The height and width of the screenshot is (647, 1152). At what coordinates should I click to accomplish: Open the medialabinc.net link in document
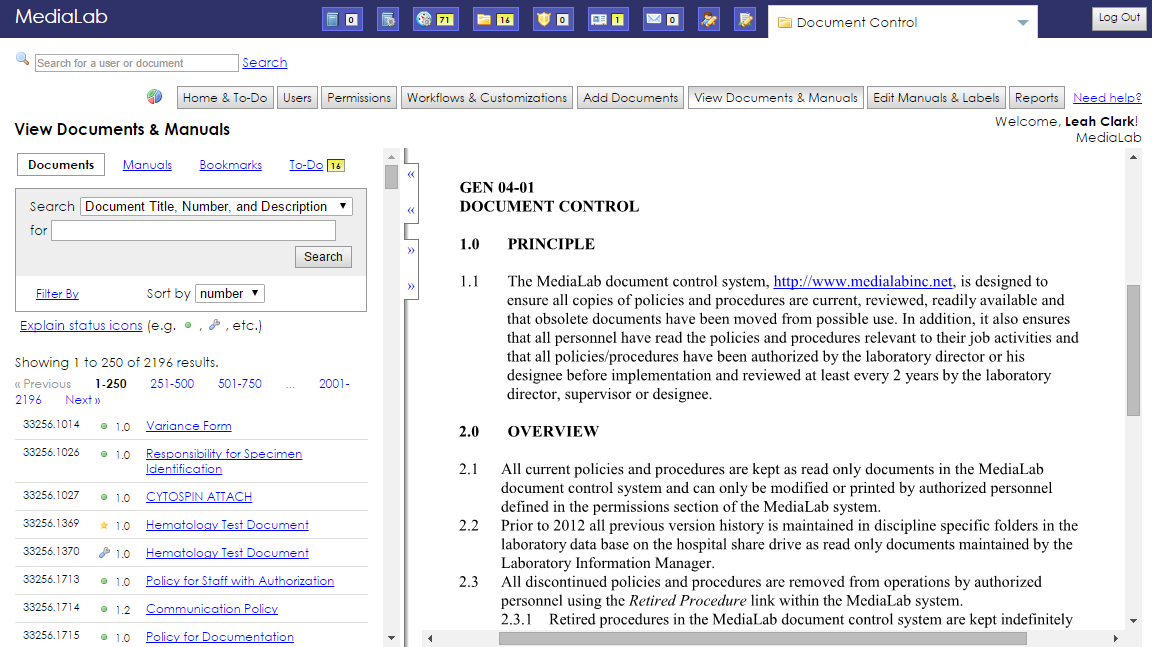pos(863,281)
